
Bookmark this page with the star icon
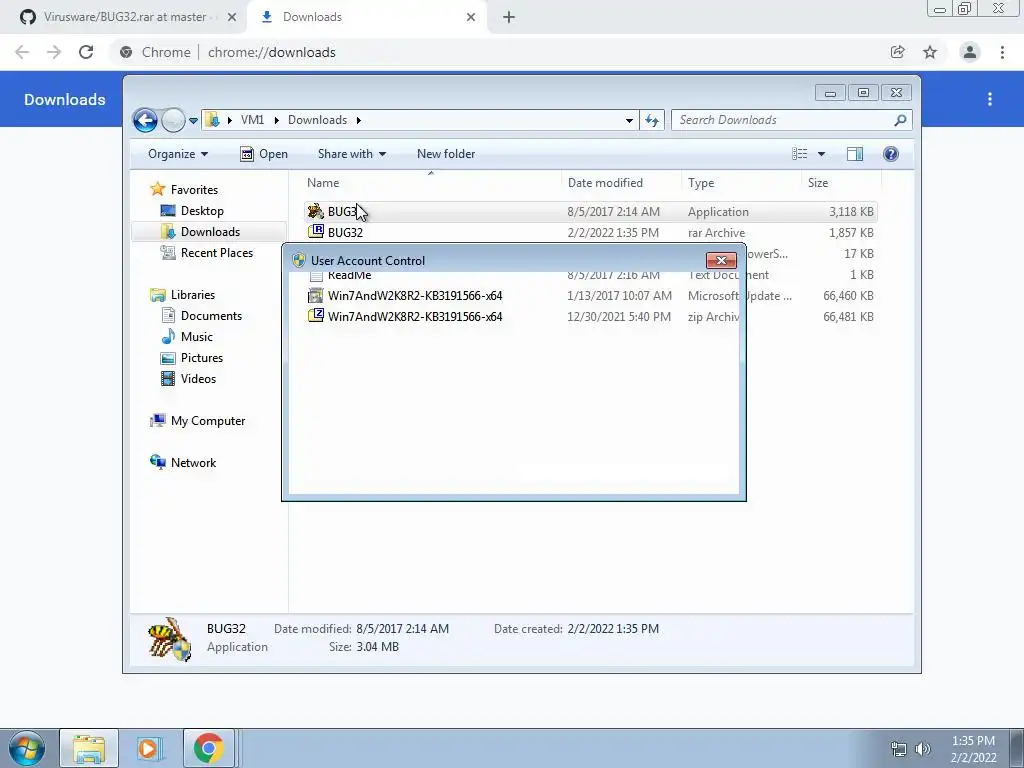click(930, 52)
